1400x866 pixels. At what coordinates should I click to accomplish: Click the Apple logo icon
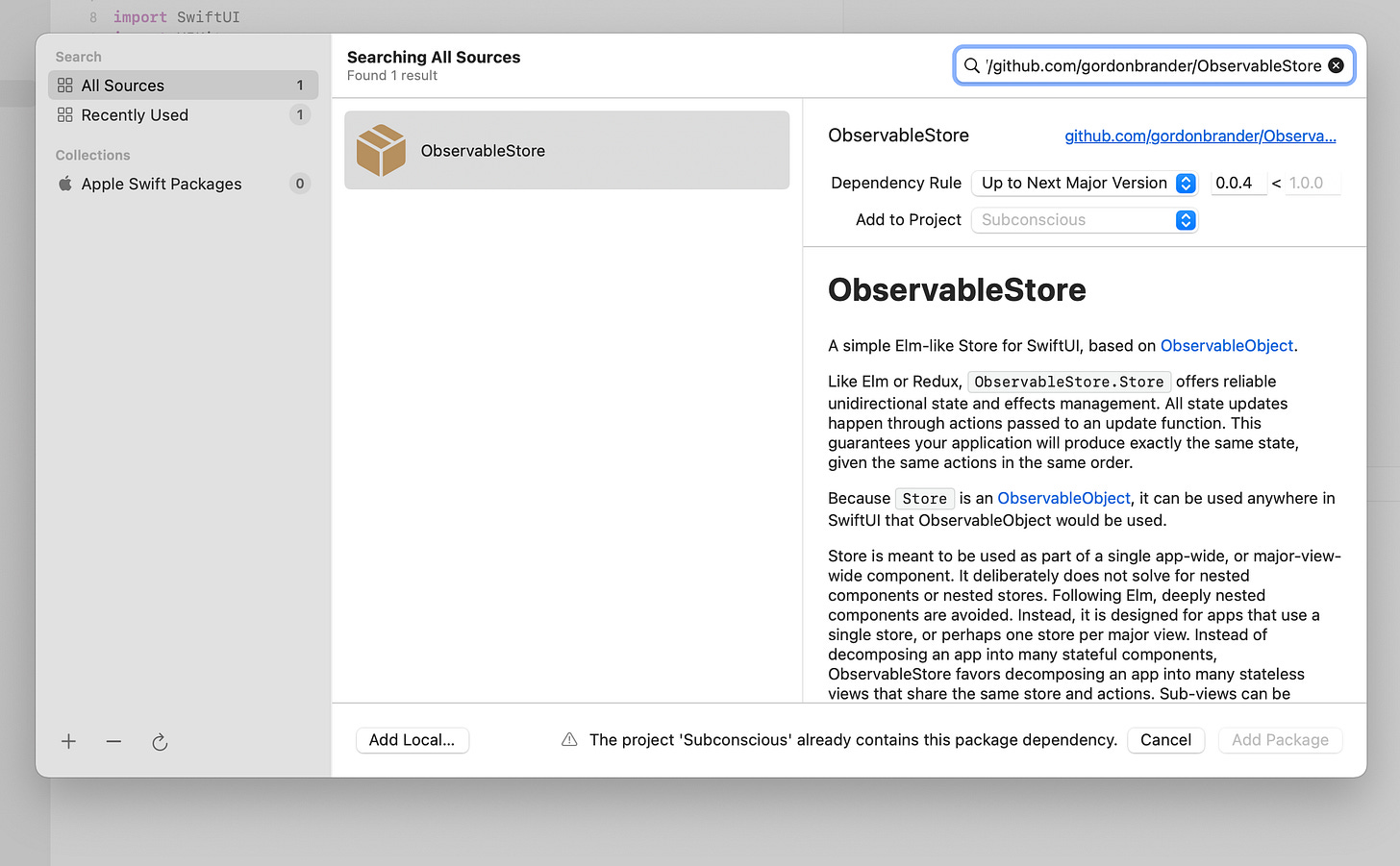pos(65,184)
